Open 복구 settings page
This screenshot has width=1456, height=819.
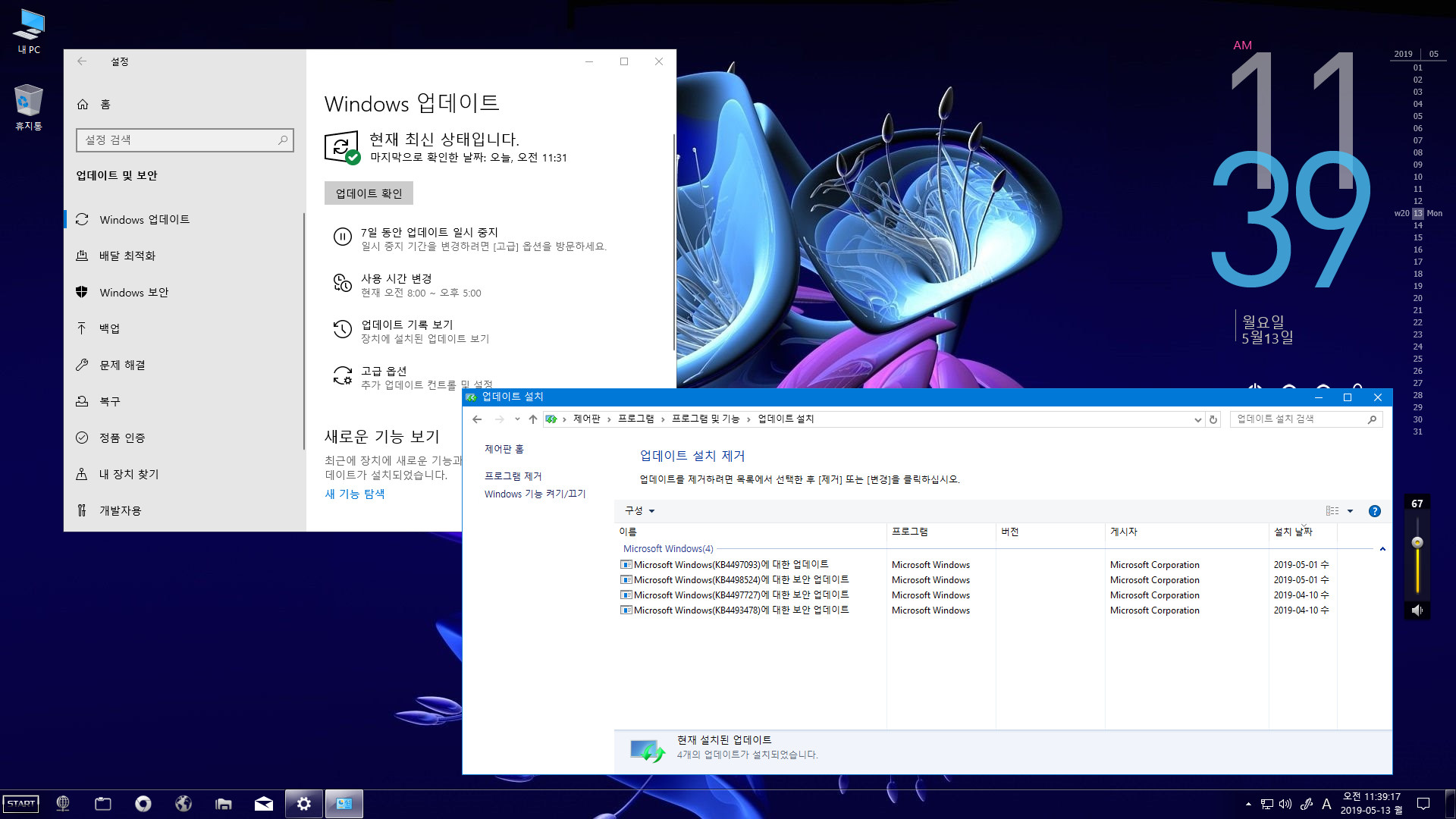[x=184, y=402]
